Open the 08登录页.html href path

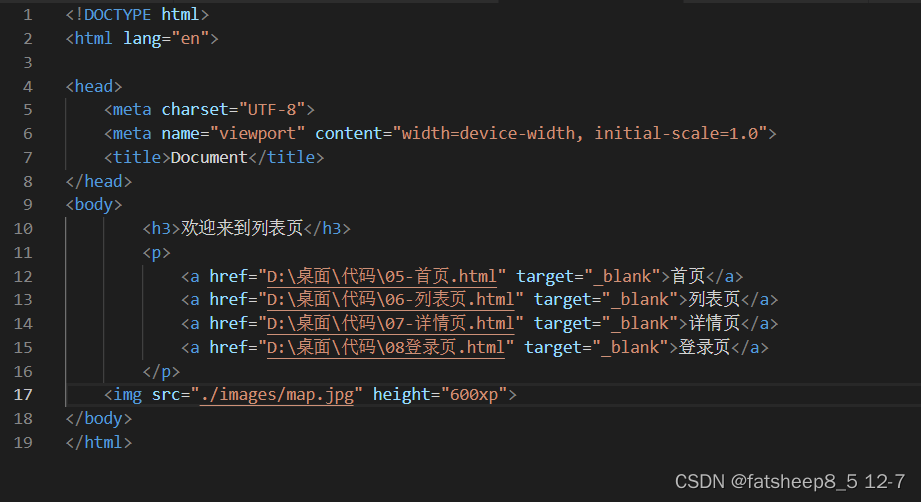[386, 347]
